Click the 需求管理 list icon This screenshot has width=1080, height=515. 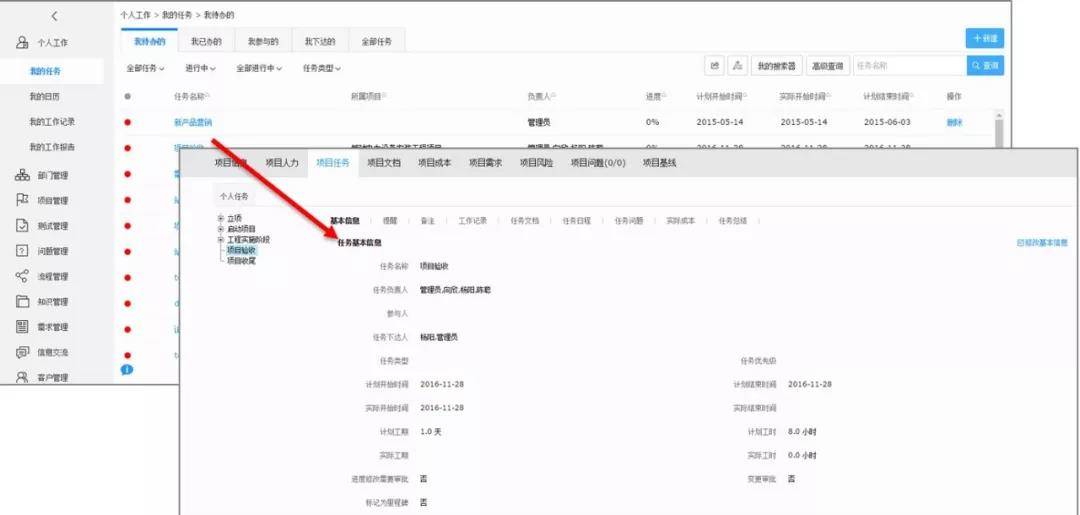pos(22,327)
